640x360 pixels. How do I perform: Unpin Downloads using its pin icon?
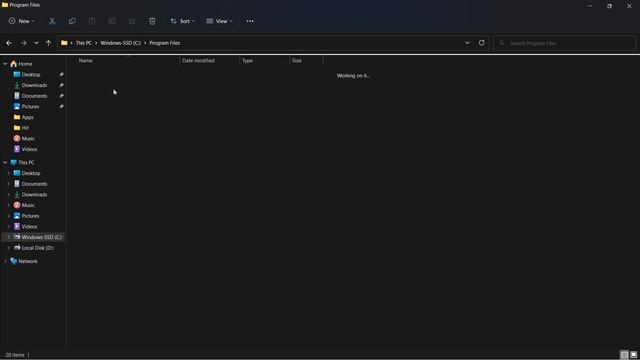pyautogui.click(x=61, y=85)
